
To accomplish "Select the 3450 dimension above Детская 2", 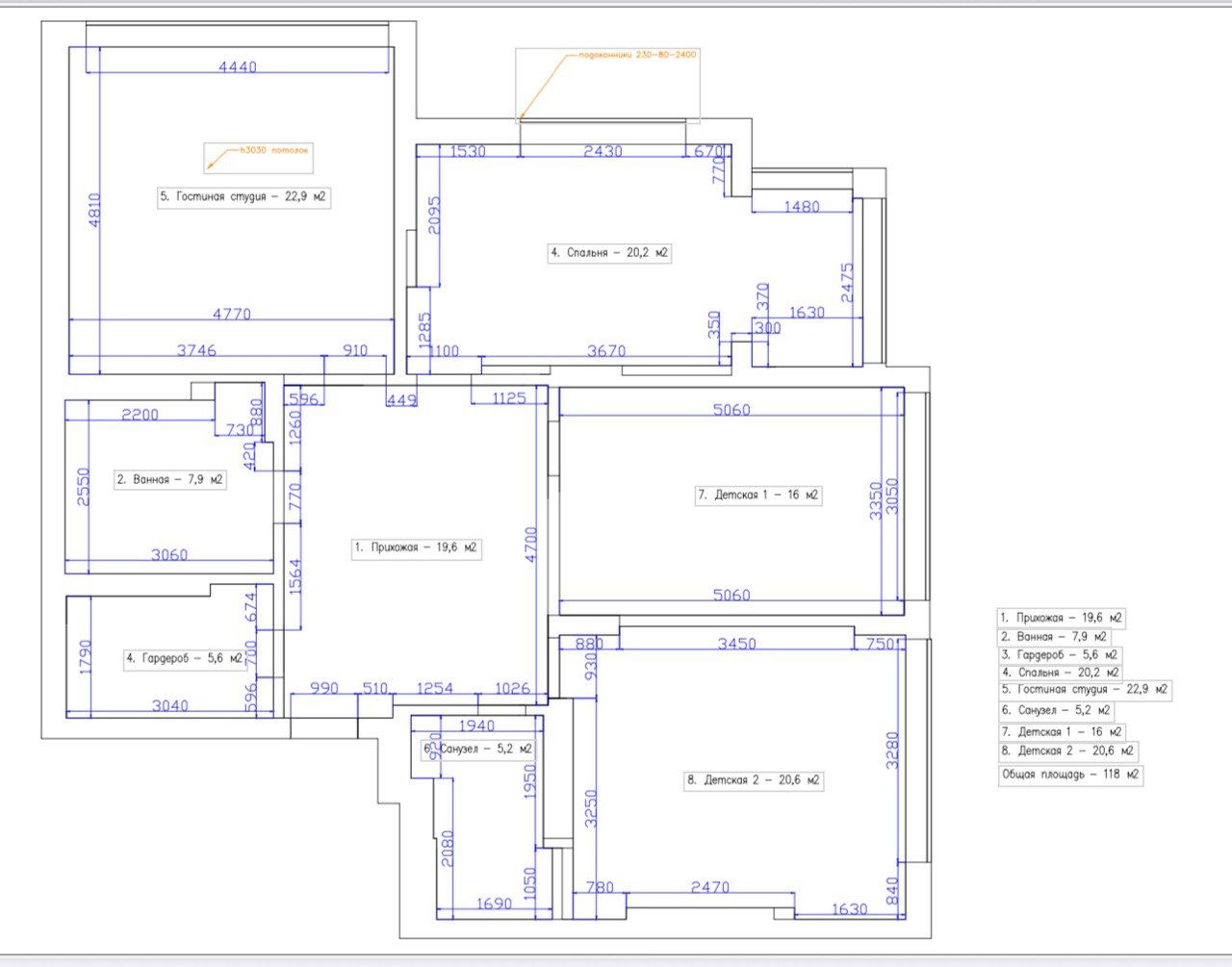I will 737,644.
